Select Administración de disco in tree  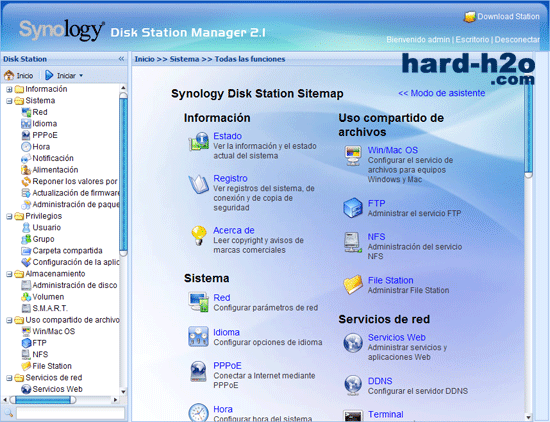tap(75, 285)
